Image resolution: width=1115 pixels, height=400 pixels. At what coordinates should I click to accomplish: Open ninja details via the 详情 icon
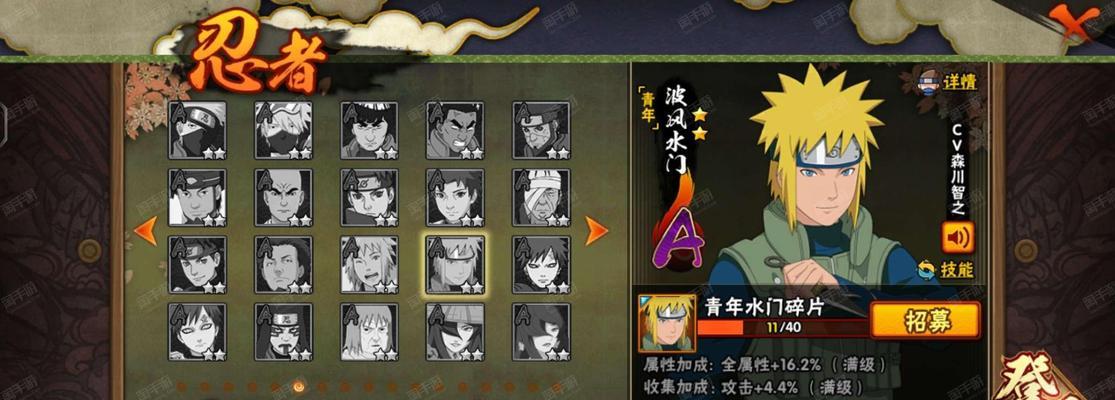pos(946,81)
